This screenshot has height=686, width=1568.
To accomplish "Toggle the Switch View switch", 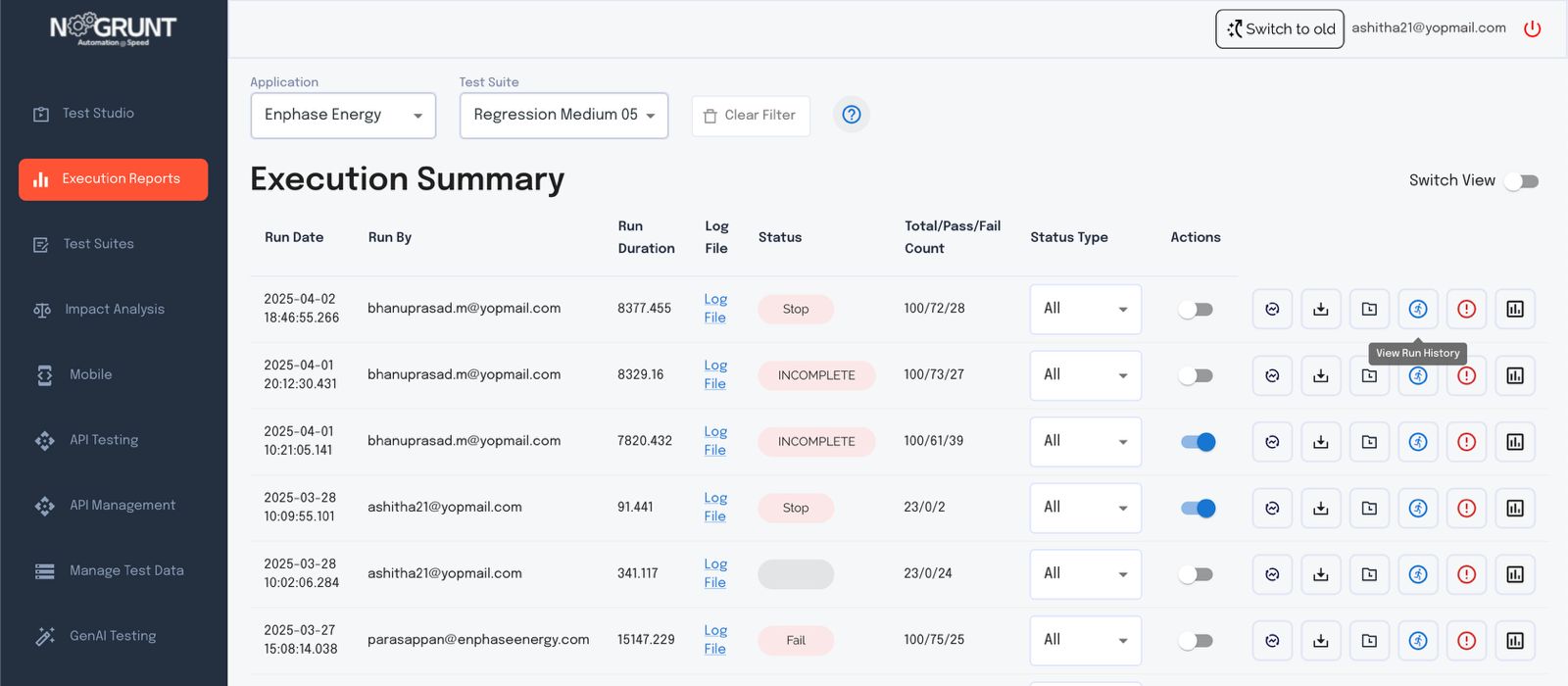I will click(x=1522, y=181).
